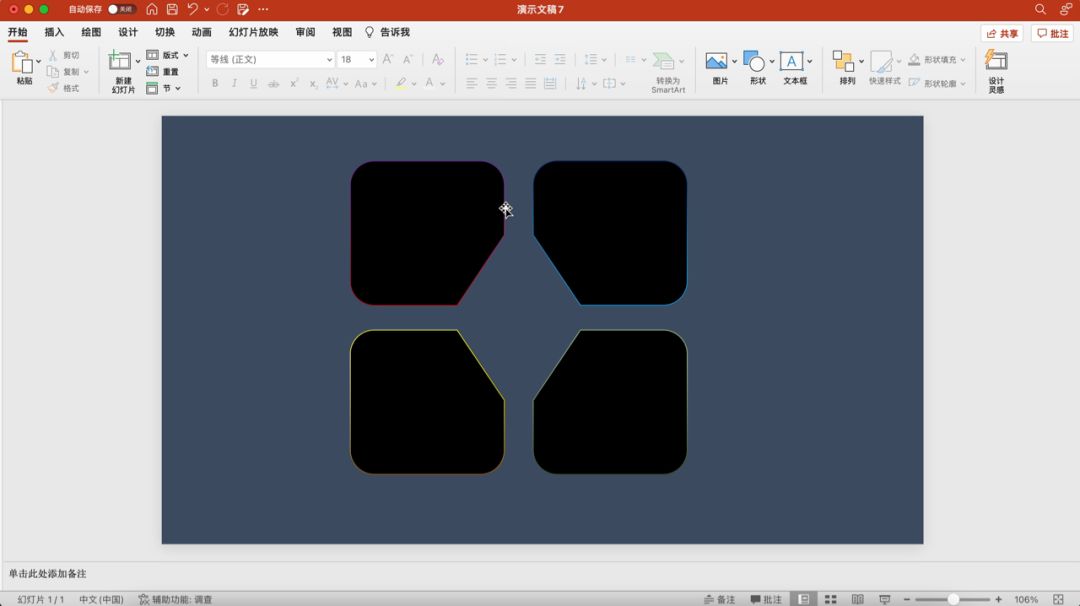The height and width of the screenshot is (606, 1080).
Task: Click the Reset slide (重置) icon
Action: pos(152,72)
